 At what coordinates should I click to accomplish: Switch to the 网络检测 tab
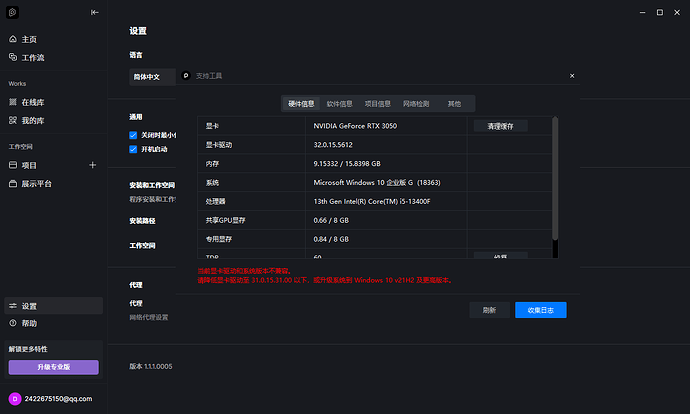pyautogui.click(x=416, y=103)
